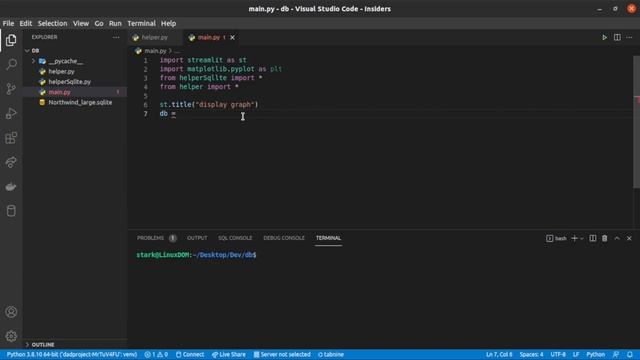Open the Edit menu

[26, 23]
